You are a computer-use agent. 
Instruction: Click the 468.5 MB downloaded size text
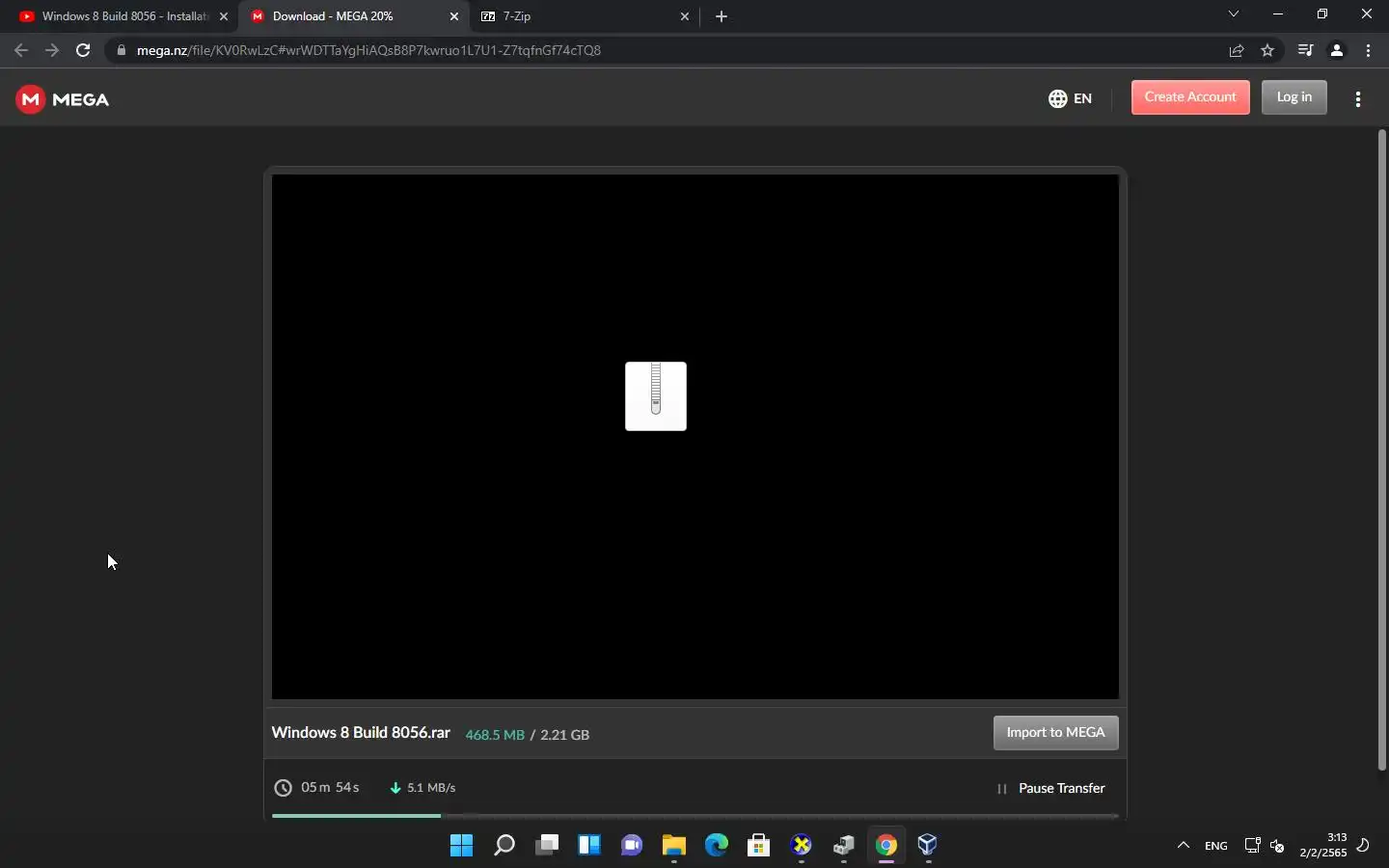tap(495, 735)
